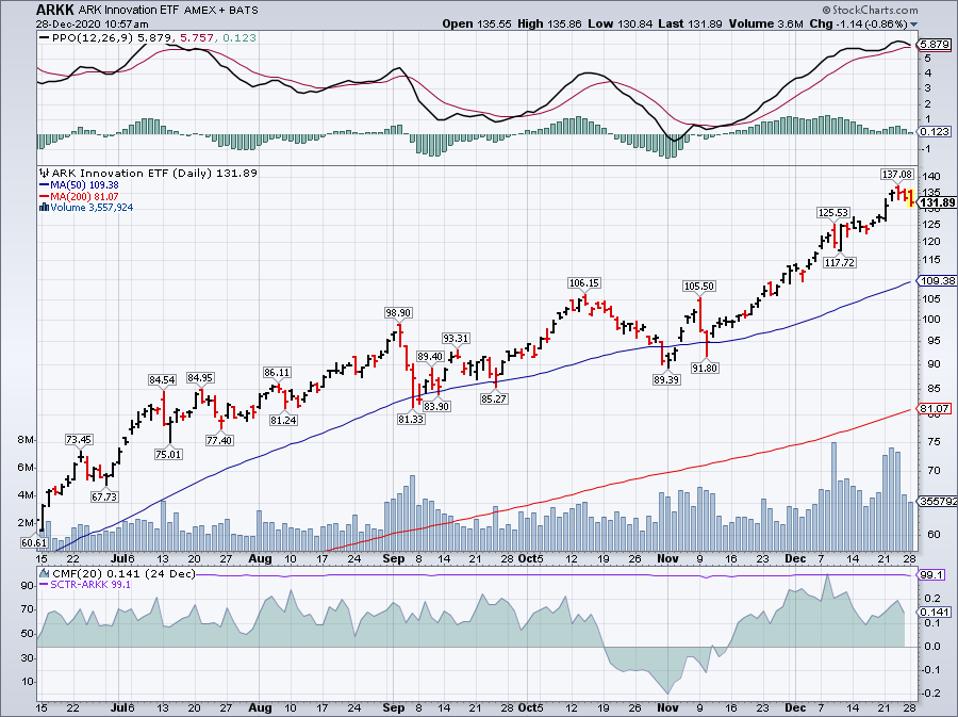The width and height of the screenshot is (958, 717).
Task: Select the purple line swatch before SCTR-ARKK
Action: pos(44,584)
